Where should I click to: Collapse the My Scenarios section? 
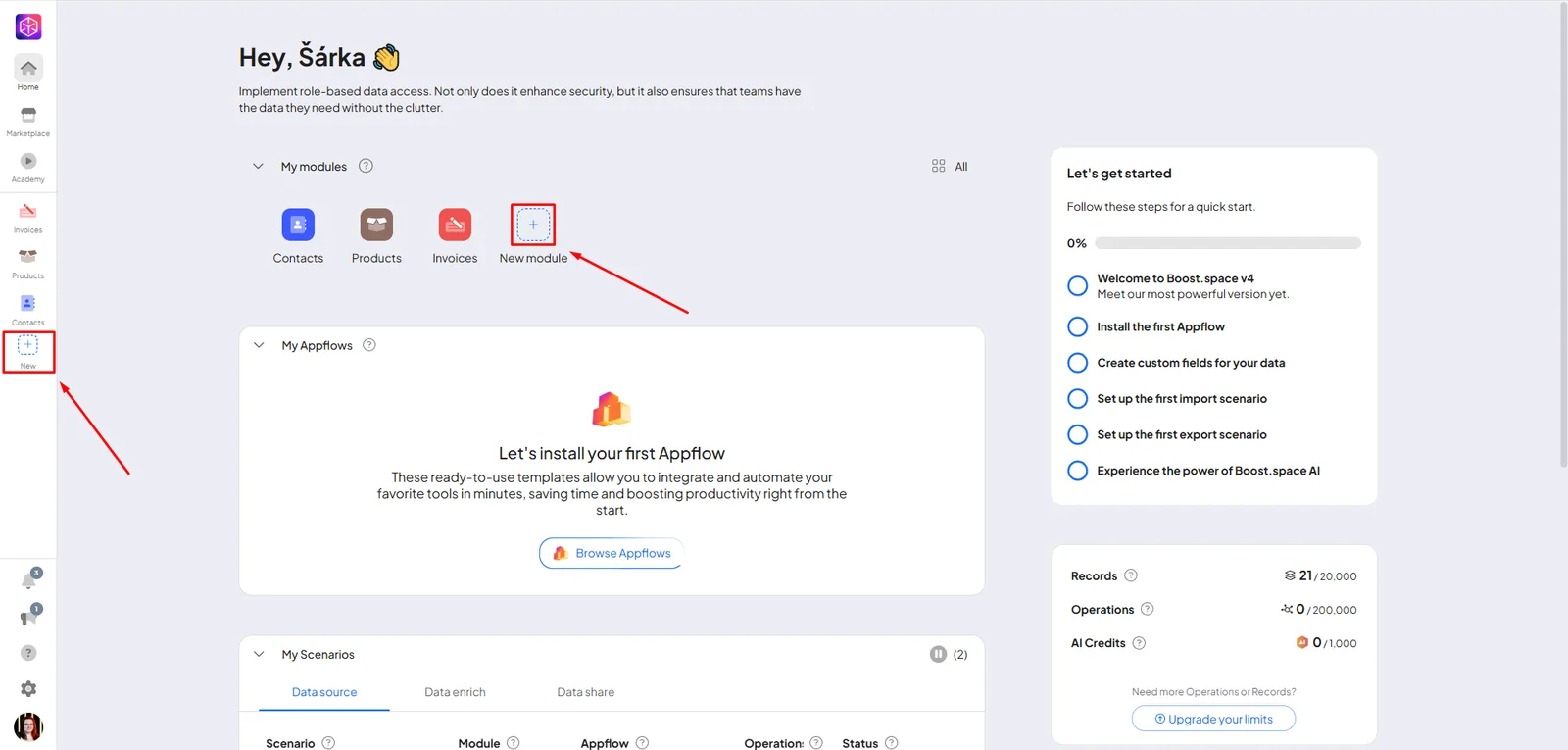[259, 654]
